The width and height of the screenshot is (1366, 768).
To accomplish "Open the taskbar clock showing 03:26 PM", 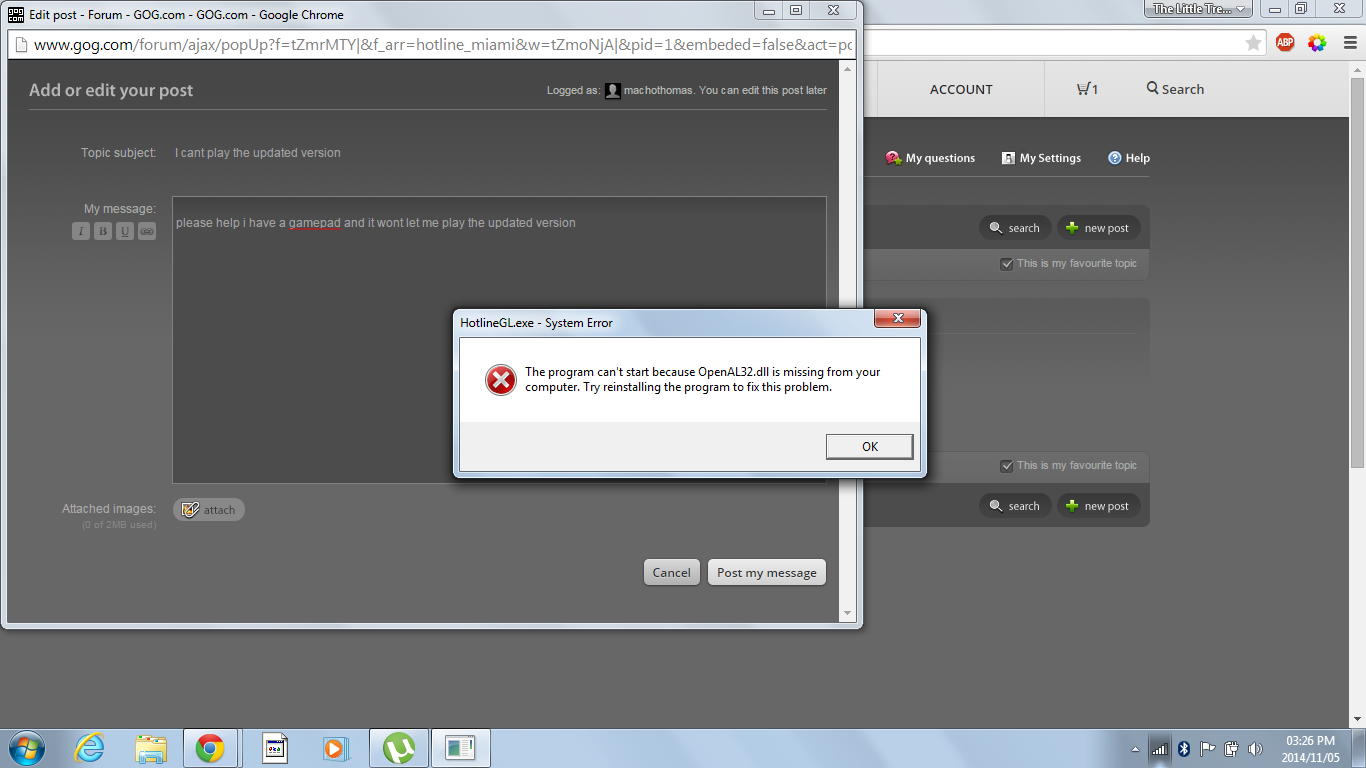I will point(1309,749).
